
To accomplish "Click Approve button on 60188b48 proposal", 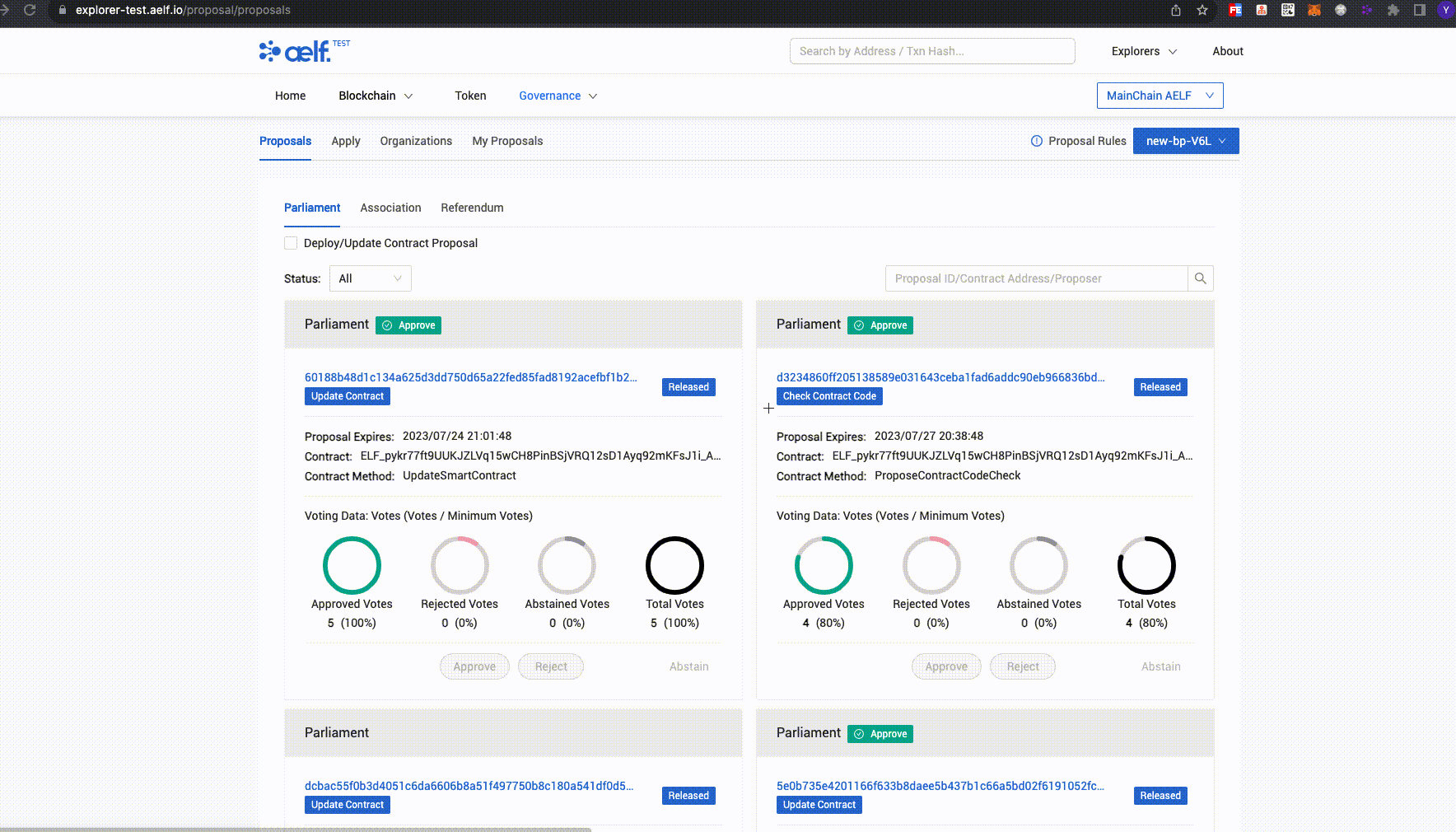I will click(x=474, y=666).
